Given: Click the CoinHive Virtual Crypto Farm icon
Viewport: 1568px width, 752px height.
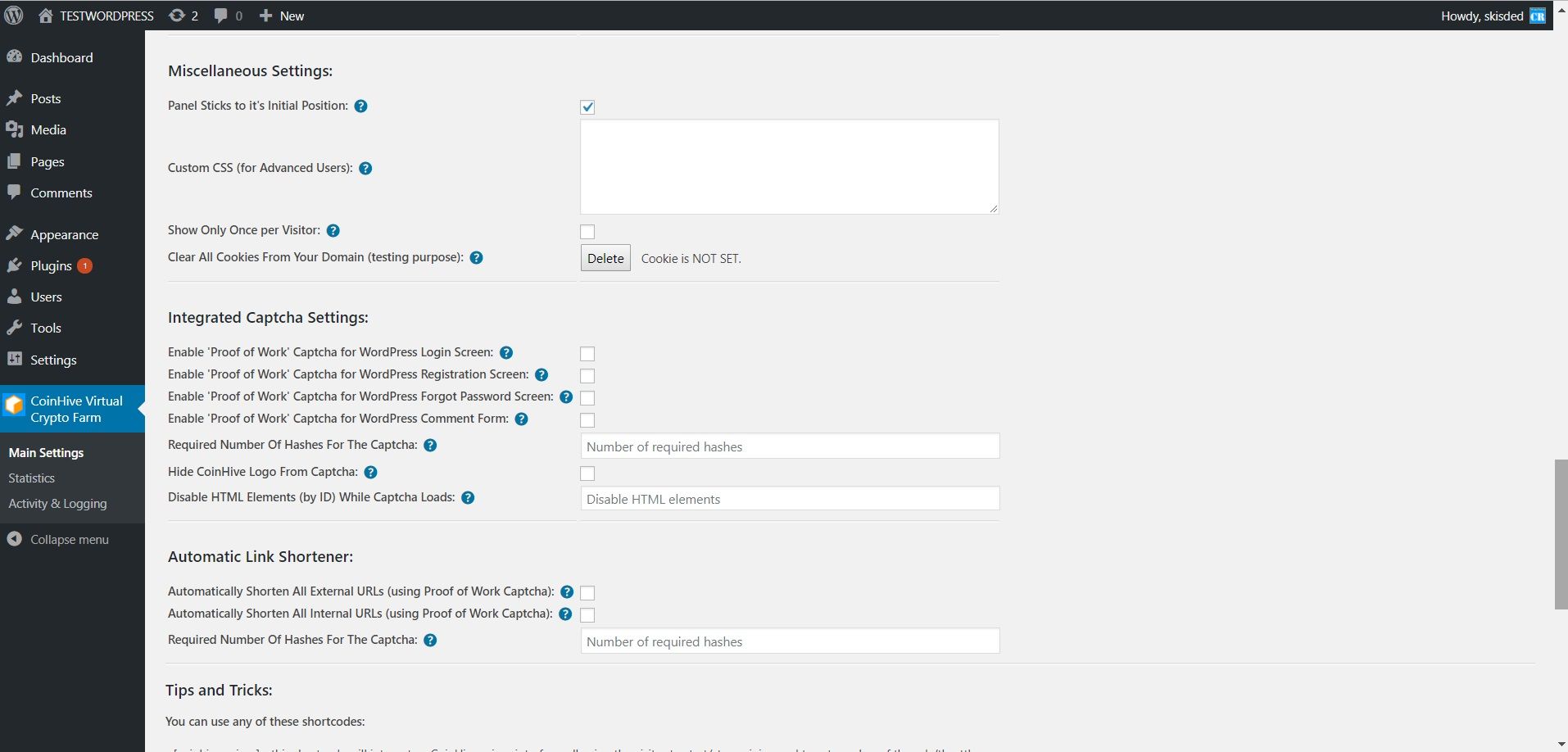Looking at the screenshot, I should coord(15,405).
